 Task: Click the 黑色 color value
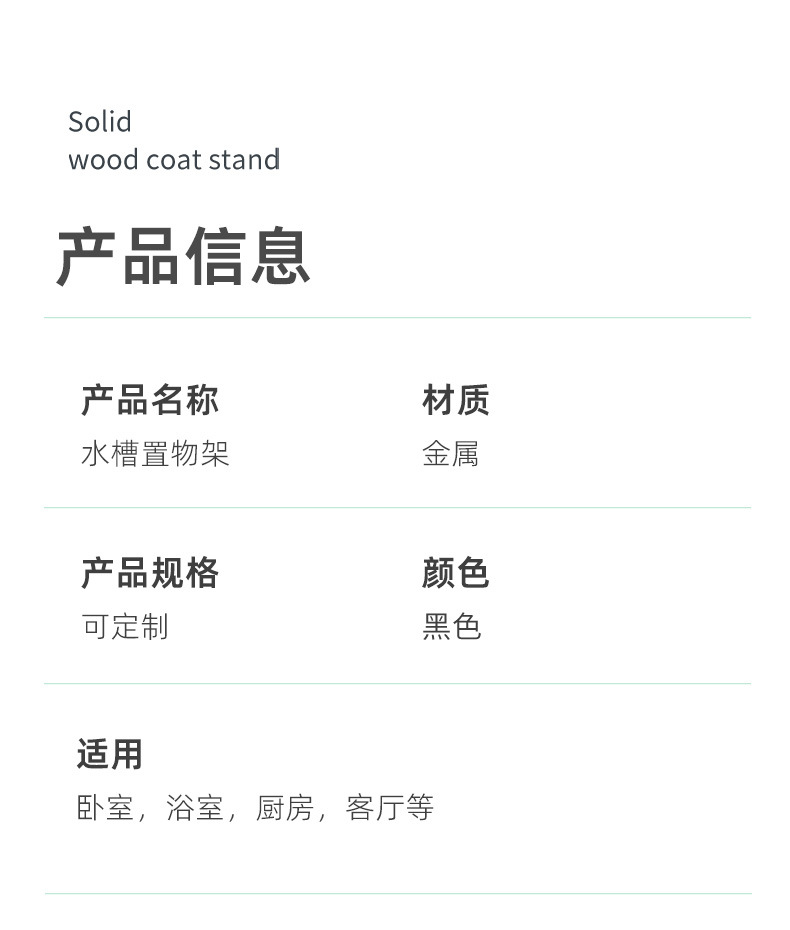[x=451, y=627]
